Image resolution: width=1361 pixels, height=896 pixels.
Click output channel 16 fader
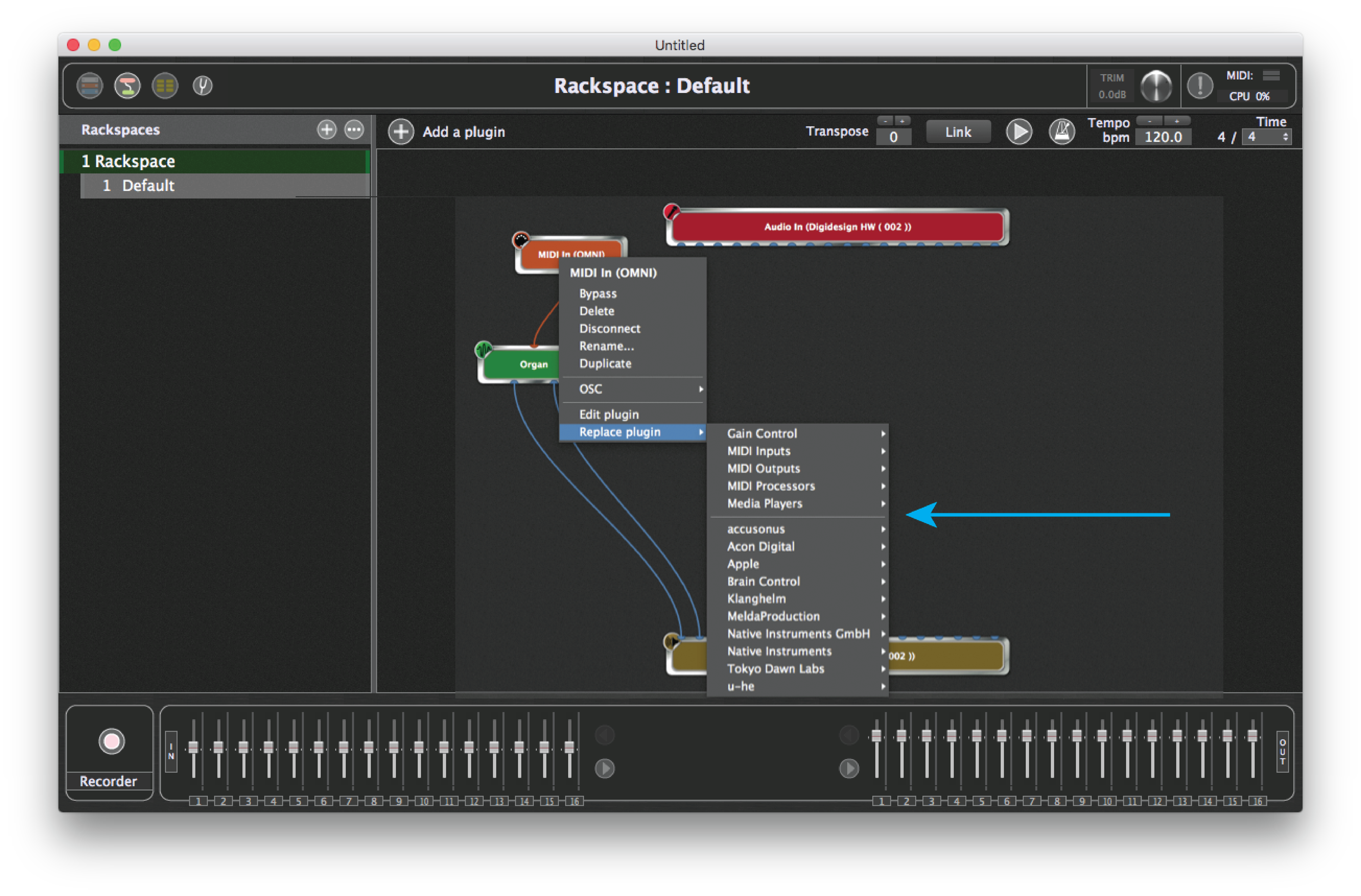(x=1252, y=736)
